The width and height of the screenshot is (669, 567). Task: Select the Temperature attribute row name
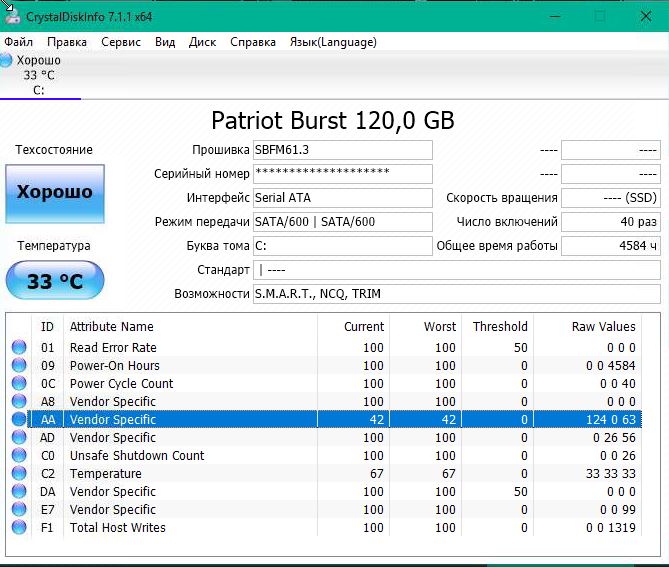pyautogui.click(x=106, y=473)
